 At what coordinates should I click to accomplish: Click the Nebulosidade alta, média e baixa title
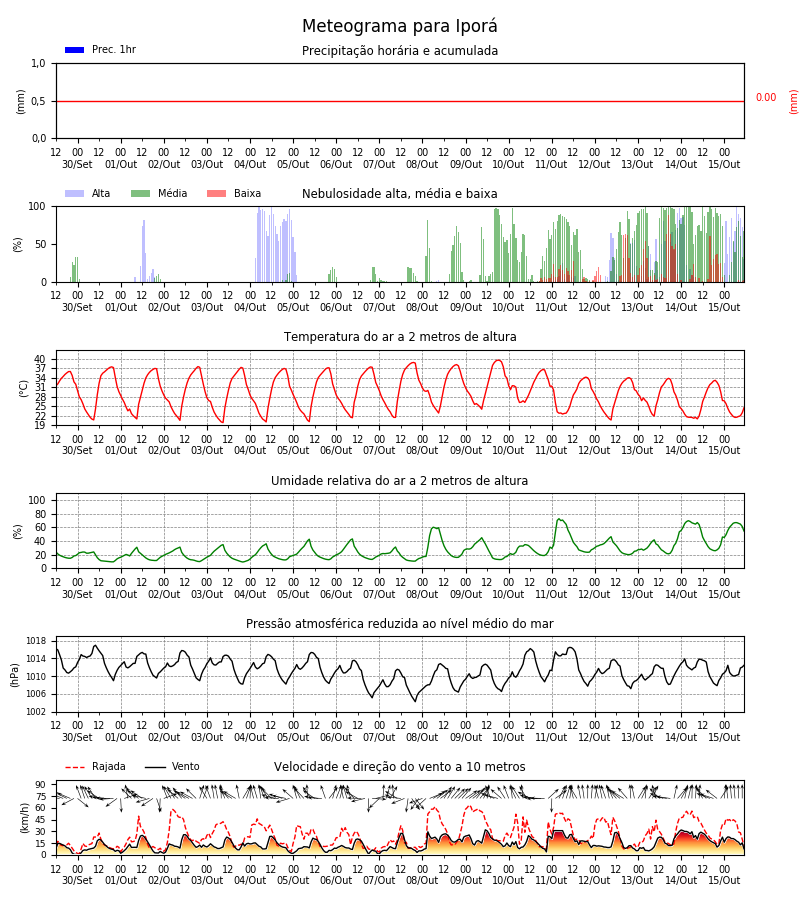400,194
